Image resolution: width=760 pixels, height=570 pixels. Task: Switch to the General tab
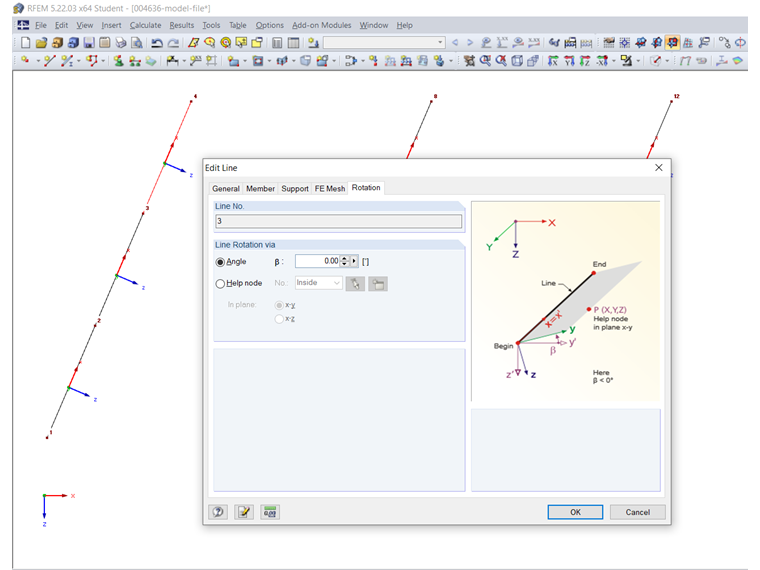[x=226, y=189]
